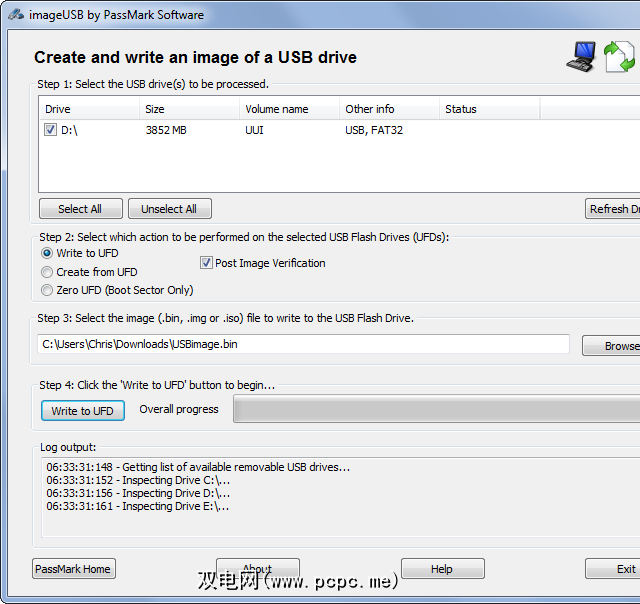640x604 pixels.
Task: Open the Help button
Action: coord(442,569)
